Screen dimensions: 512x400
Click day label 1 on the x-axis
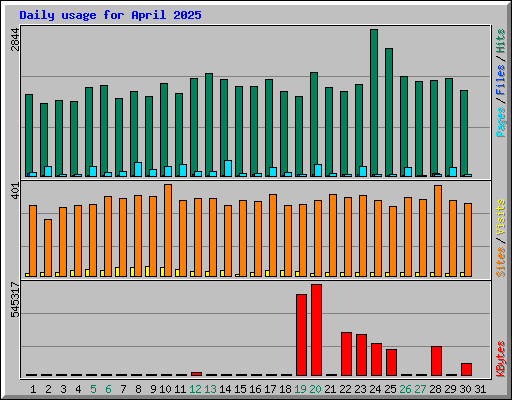tap(33, 389)
